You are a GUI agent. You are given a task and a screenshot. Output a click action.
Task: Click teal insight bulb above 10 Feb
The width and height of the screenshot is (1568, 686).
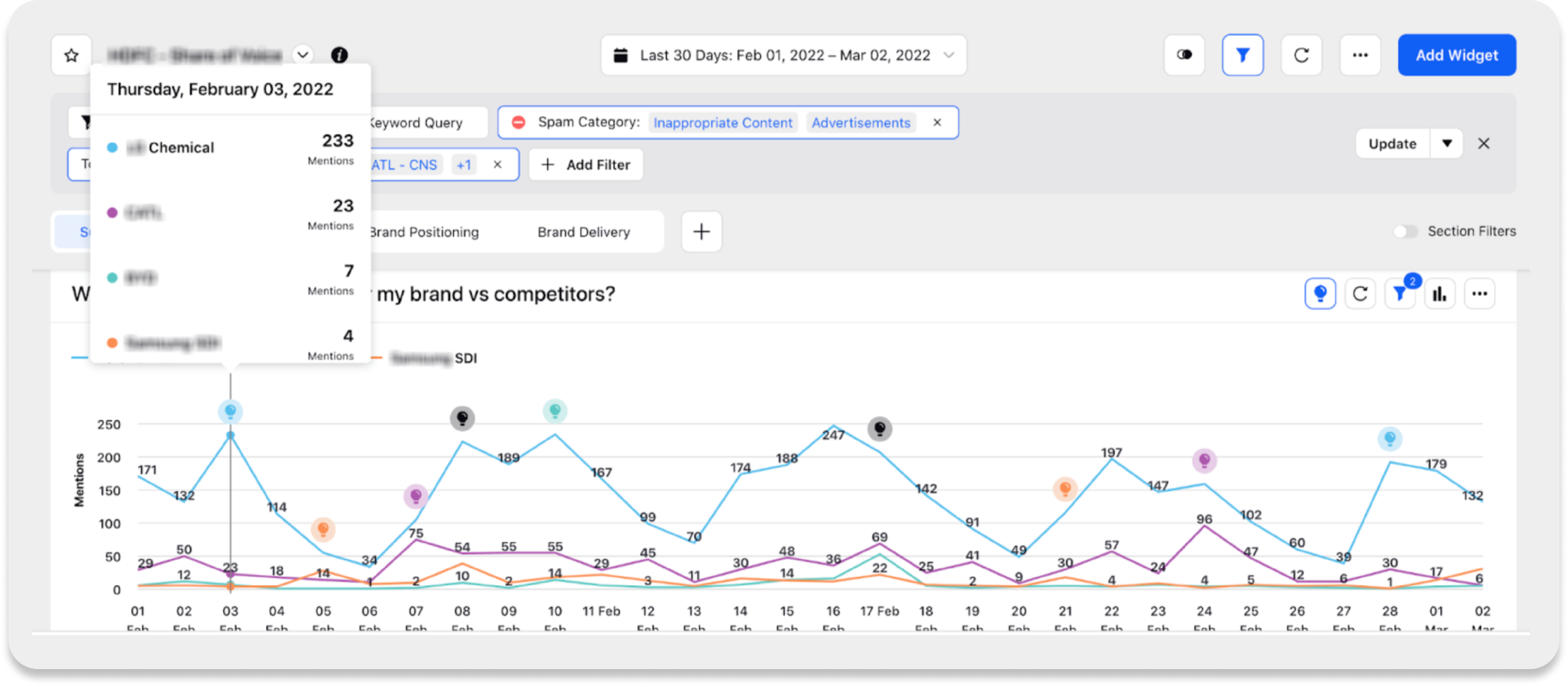555,410
